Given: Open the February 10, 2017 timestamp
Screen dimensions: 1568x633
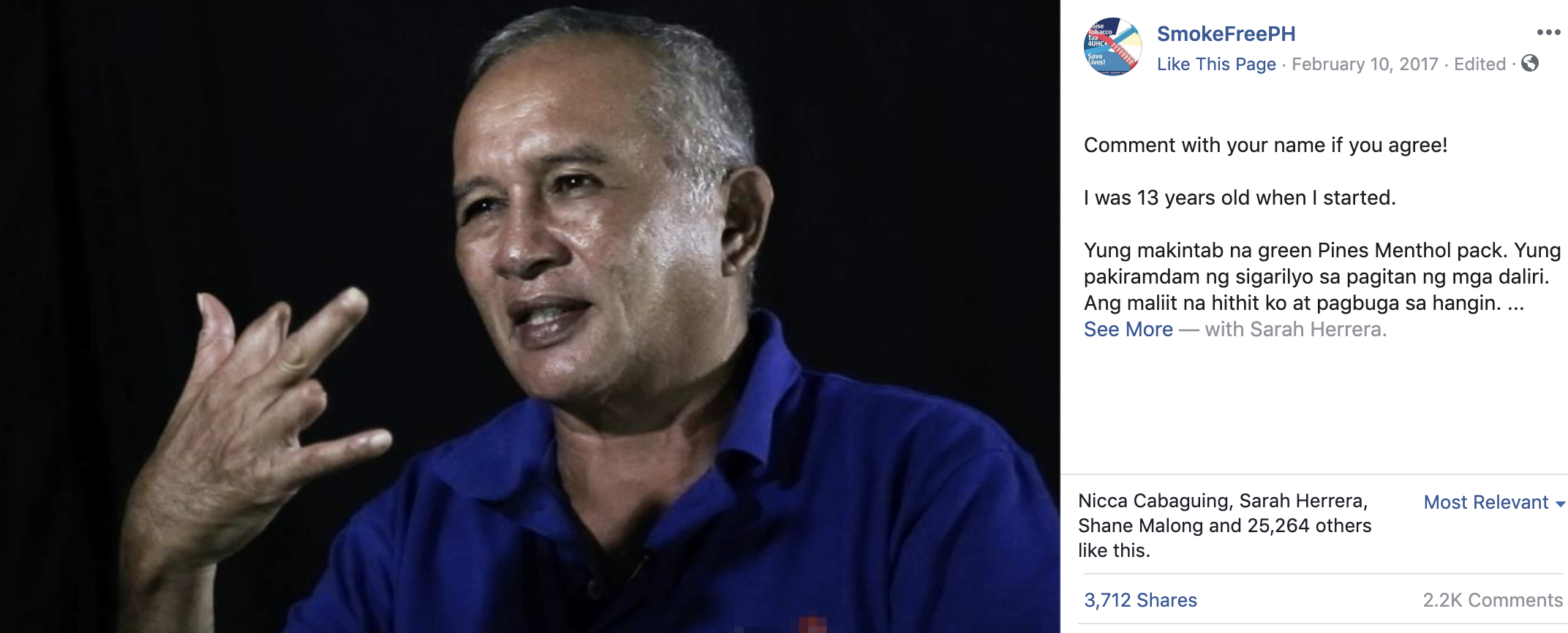Looking at the screenshot, I should tap(1365, 64).
